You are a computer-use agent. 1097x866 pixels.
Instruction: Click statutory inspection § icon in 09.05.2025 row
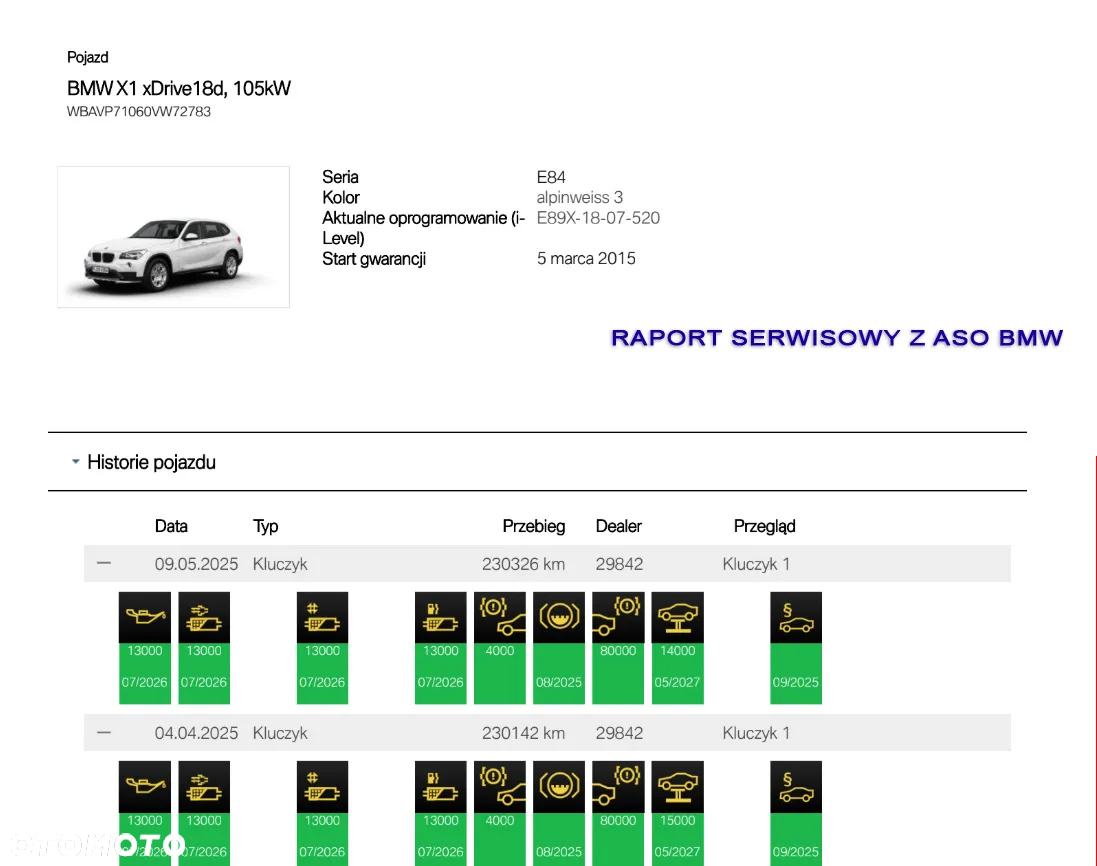point(796,618)
